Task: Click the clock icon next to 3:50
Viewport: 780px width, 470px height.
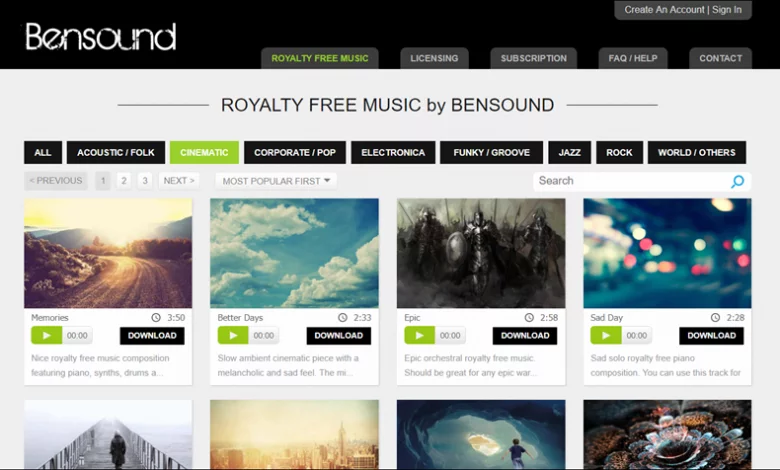Action: [x=156, y=317]
